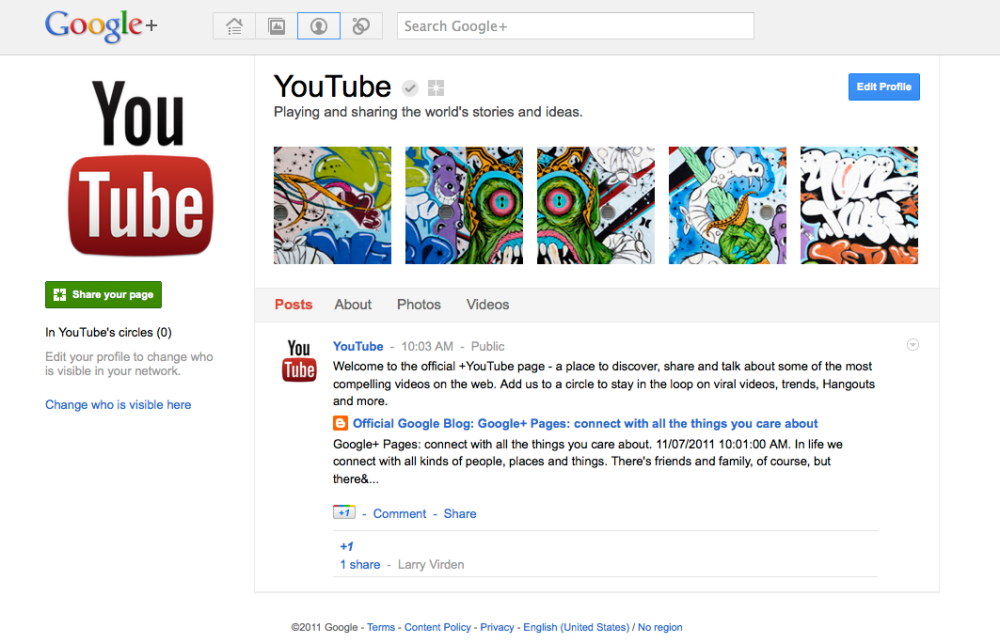This screenshot has height=643, width=1000.
Task: Click the green scribble photo thumbnail
Action: (332, 205)
